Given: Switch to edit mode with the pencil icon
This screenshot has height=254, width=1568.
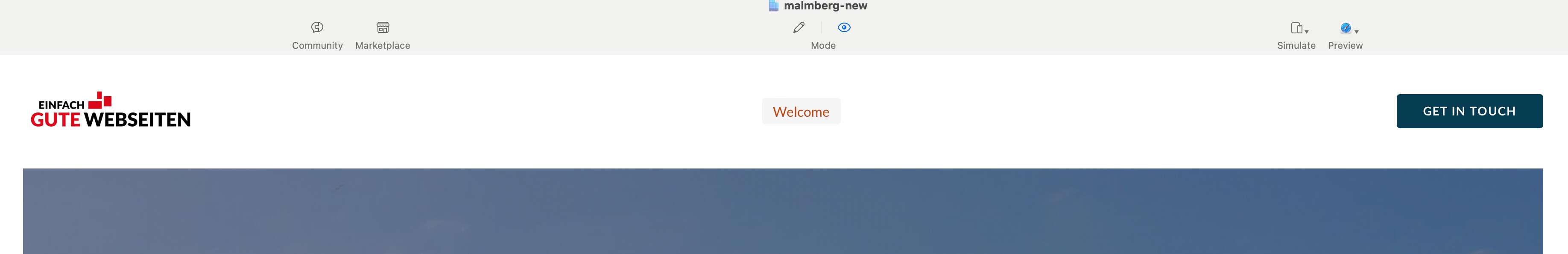Looking at the screenshot, I should point(799,27).
